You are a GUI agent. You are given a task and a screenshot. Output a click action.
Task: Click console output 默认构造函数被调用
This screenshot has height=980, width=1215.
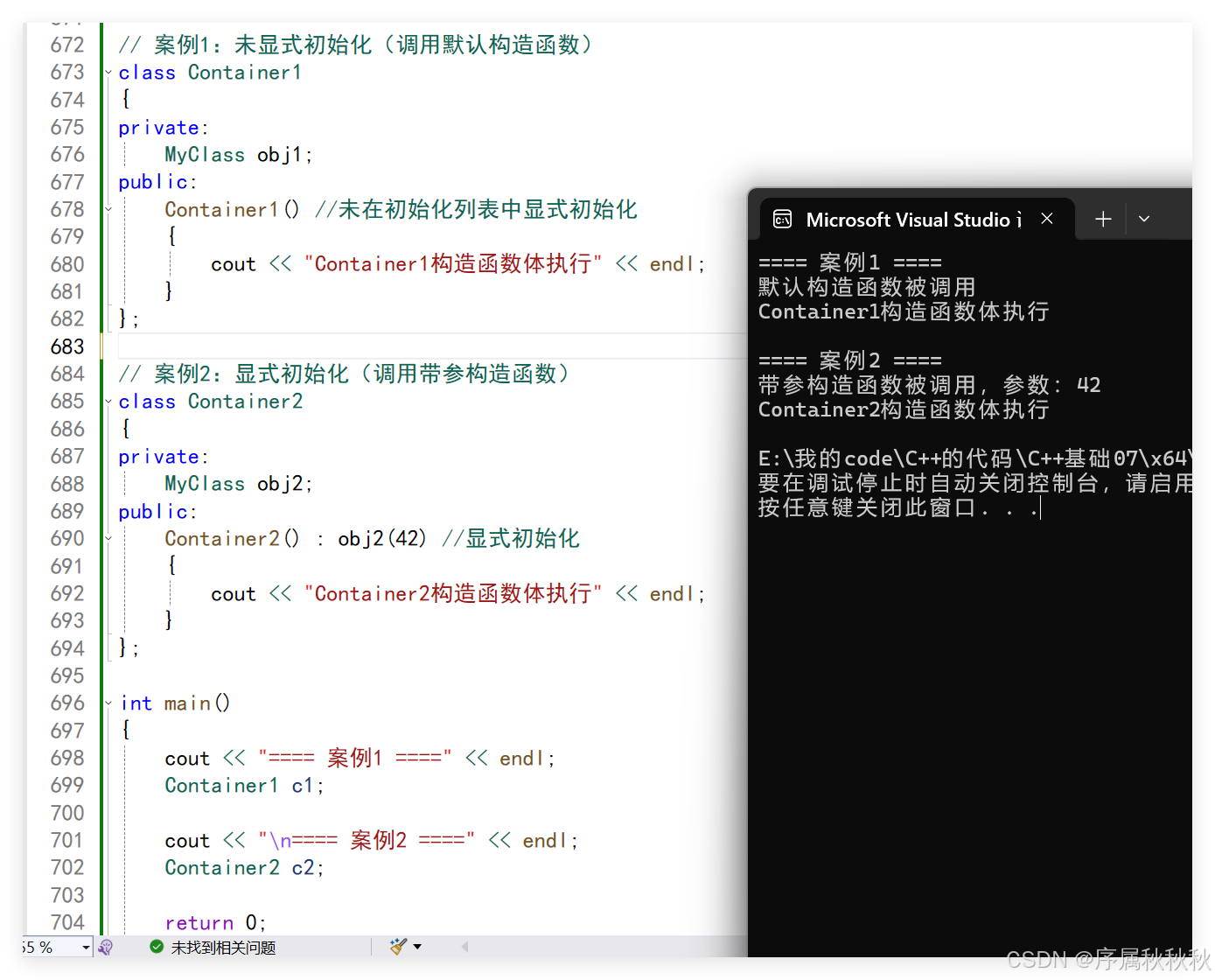pyautogui.click(x=866, y=287)
